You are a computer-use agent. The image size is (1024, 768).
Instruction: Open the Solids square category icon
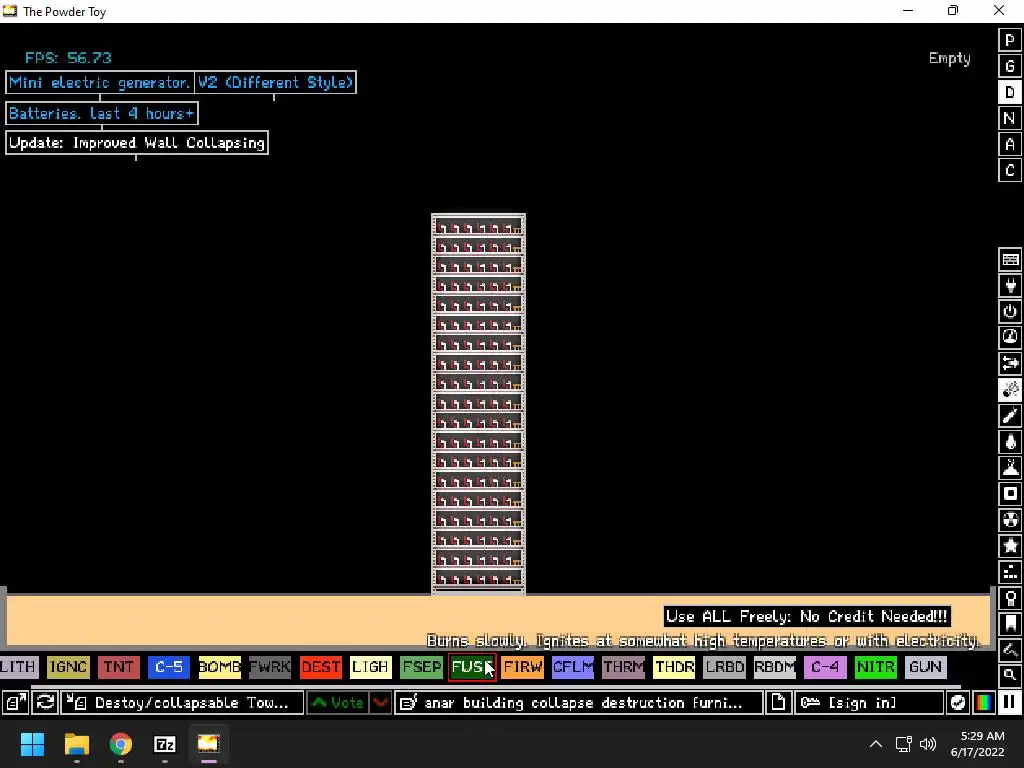(1010, 494)
